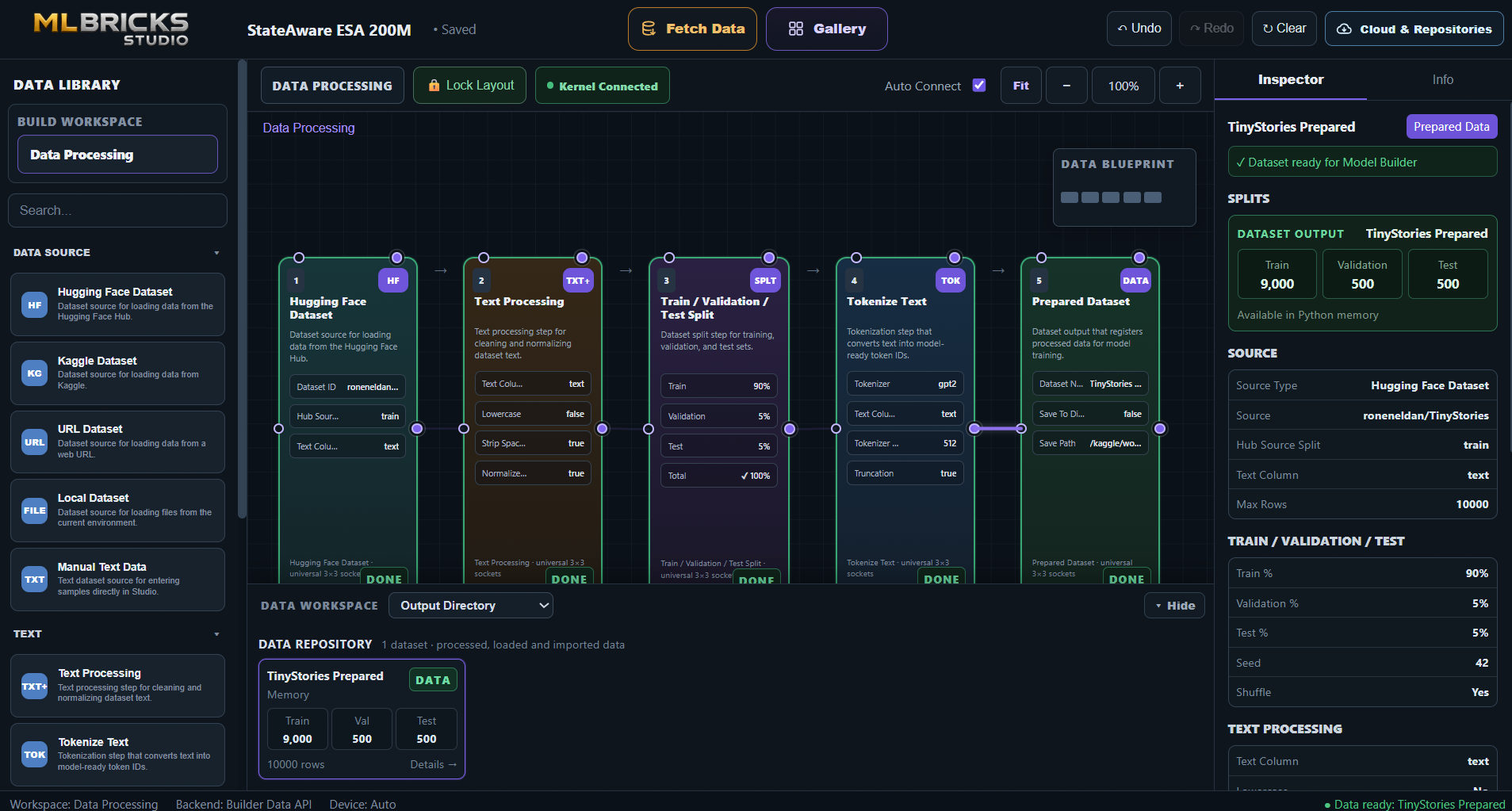Click the HF icon of Hugging Face Dataset library item
This screenshot has height=811, width=1512.
pyautogui.click(x=34, y=304)
